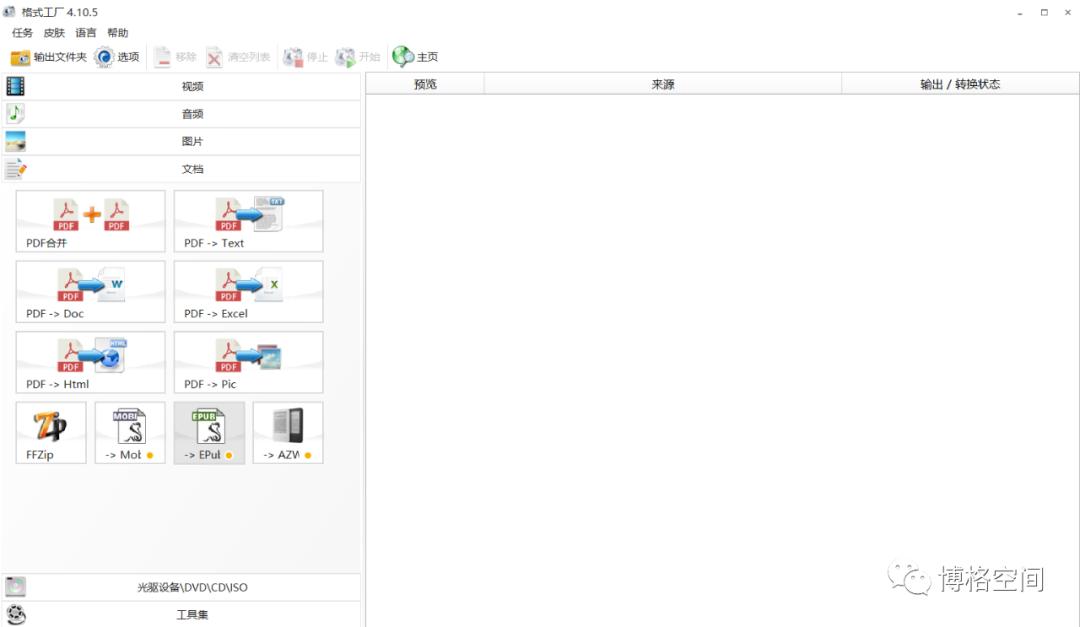Open the 语言 language menu

click(x=86, y=32)
